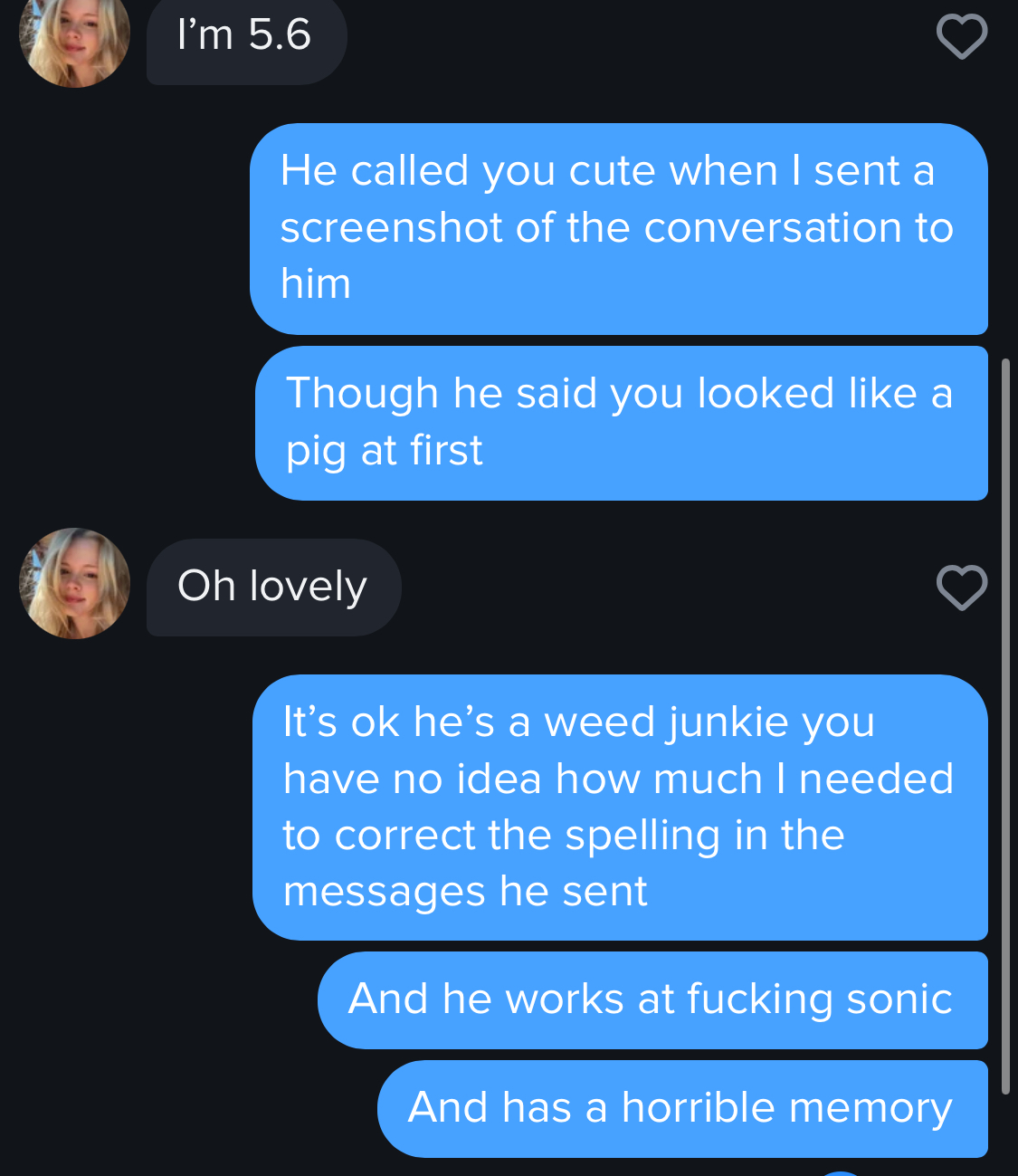Tap the partially visible blue bubble at bottom

tap(842, 1172)
